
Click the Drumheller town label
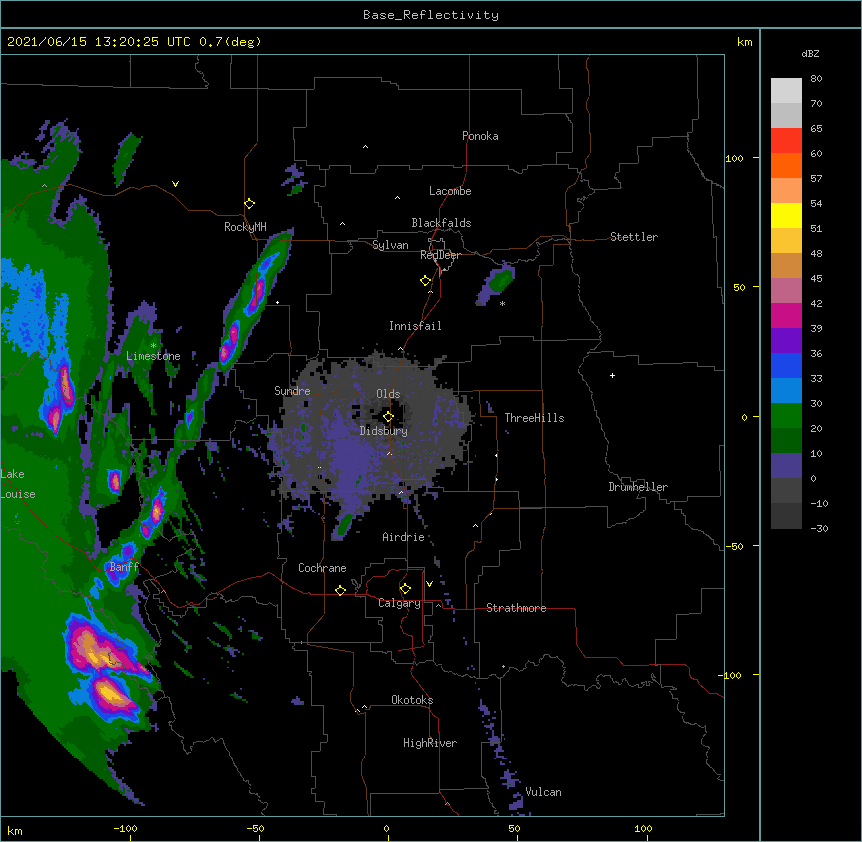coord(638,487)
